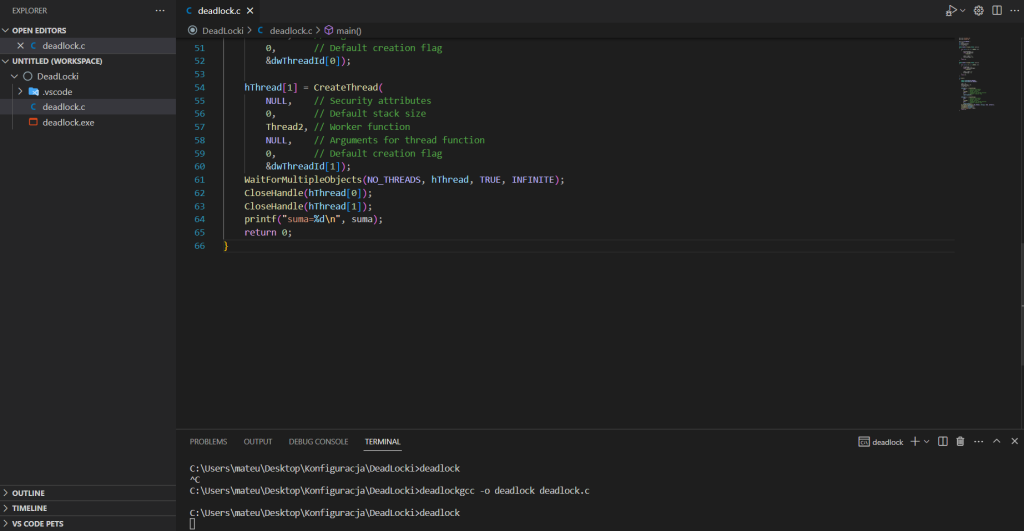The width and height of the screenshot is (1024, 531).
Task: Maximize the terminal panel with the chevron
Action: (x=996, y=441)
